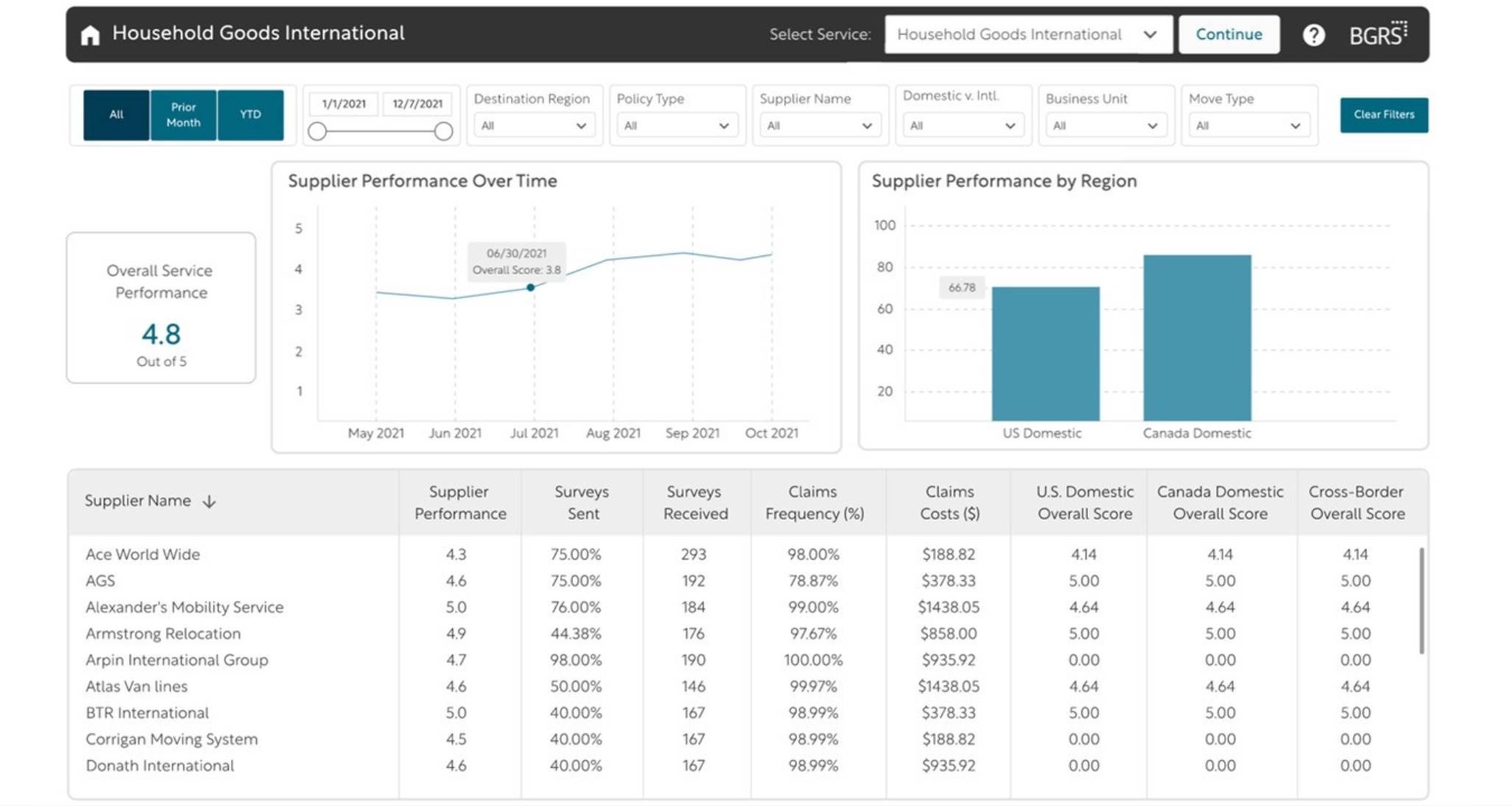This screenshot has width=1512, height=806.
Task: Open the Domestic v. Intl. dropdown
Action: coord(961,126)
